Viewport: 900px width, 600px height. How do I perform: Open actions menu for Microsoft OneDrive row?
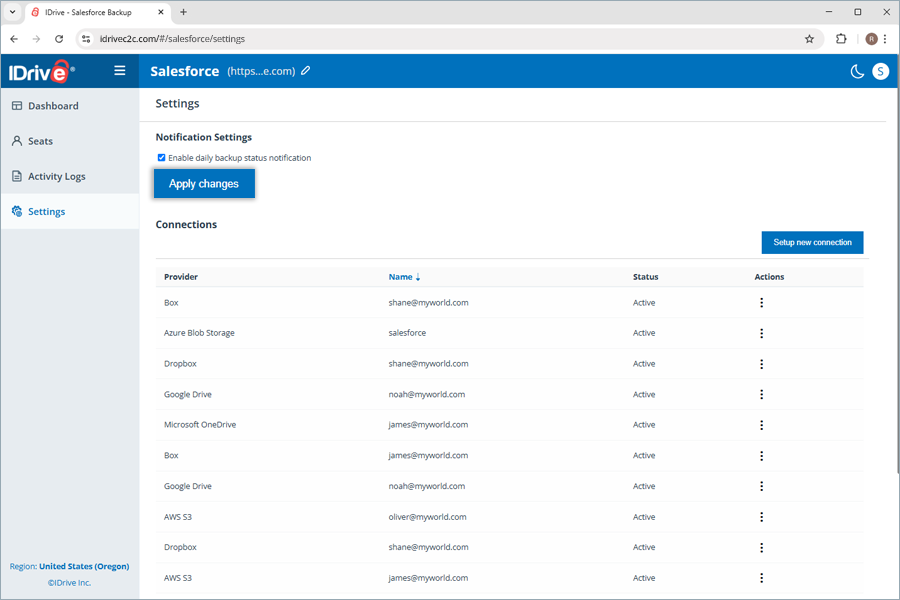761,425
